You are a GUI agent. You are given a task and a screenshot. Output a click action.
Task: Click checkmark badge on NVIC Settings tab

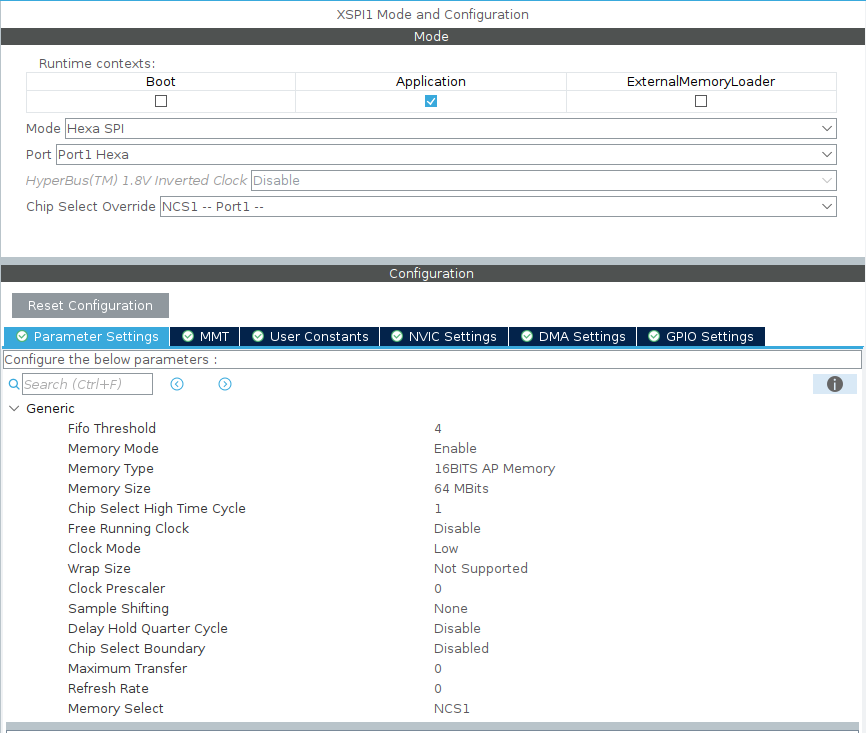tap(396, 337)
